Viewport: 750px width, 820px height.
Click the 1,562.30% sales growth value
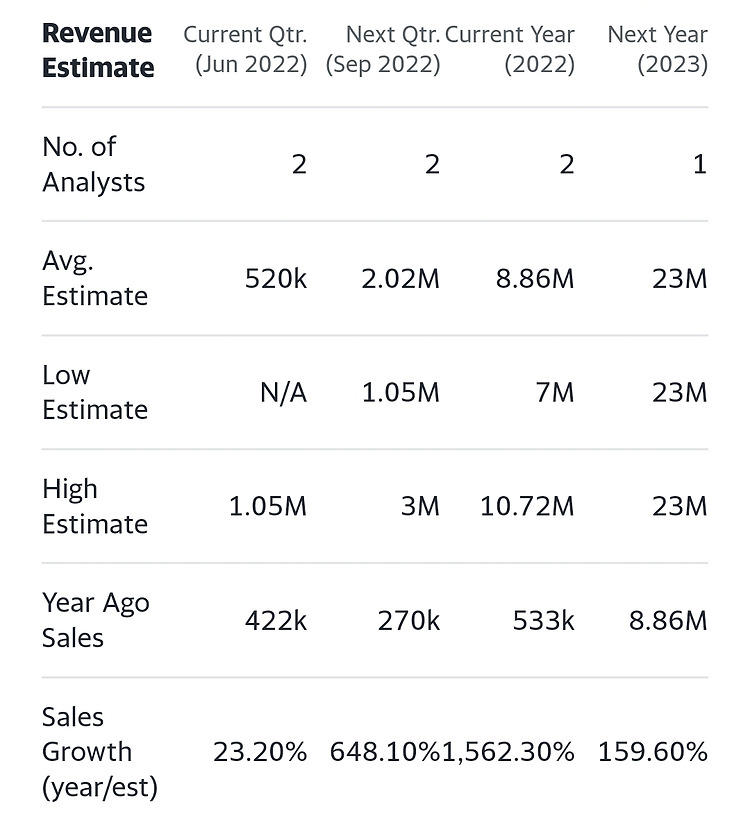pos(509,753)
